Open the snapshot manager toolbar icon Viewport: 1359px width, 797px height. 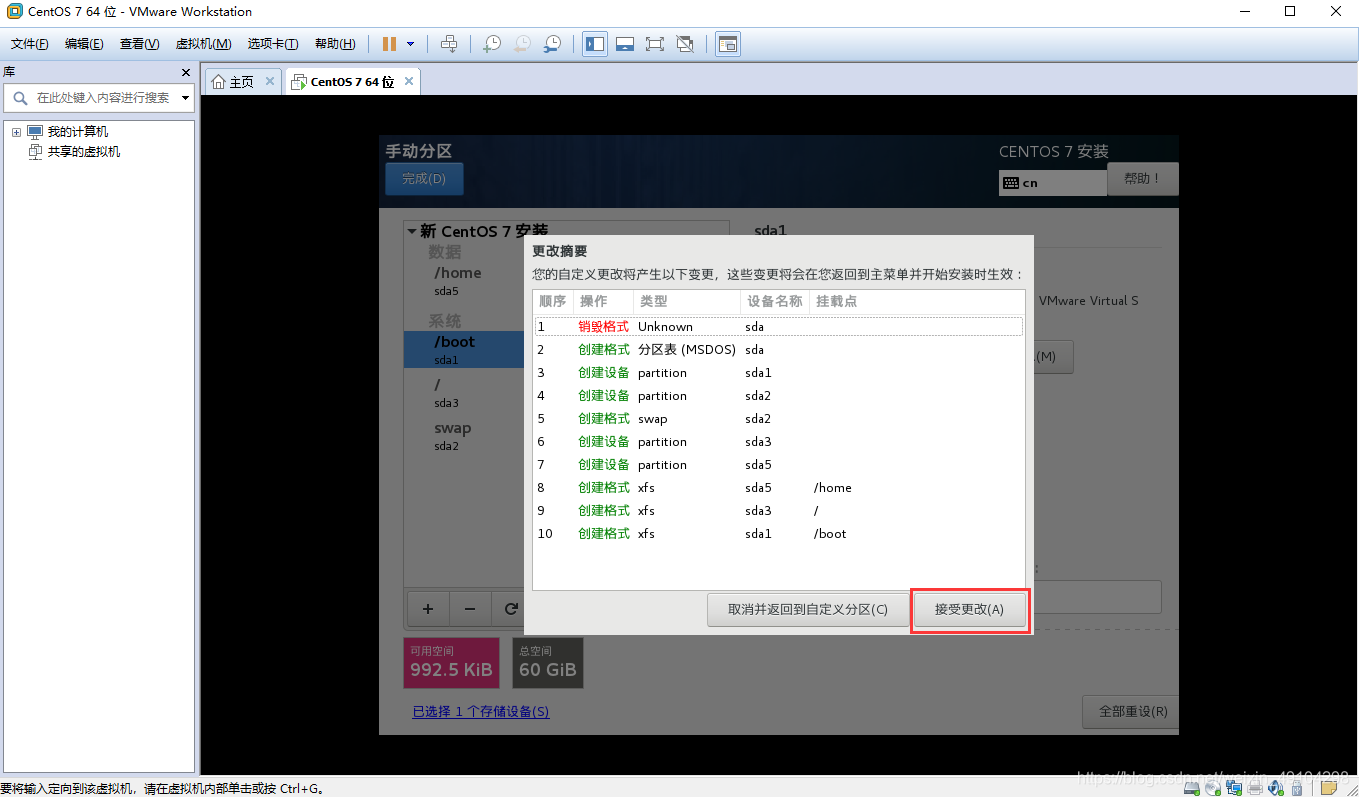(x=552, y=44)
